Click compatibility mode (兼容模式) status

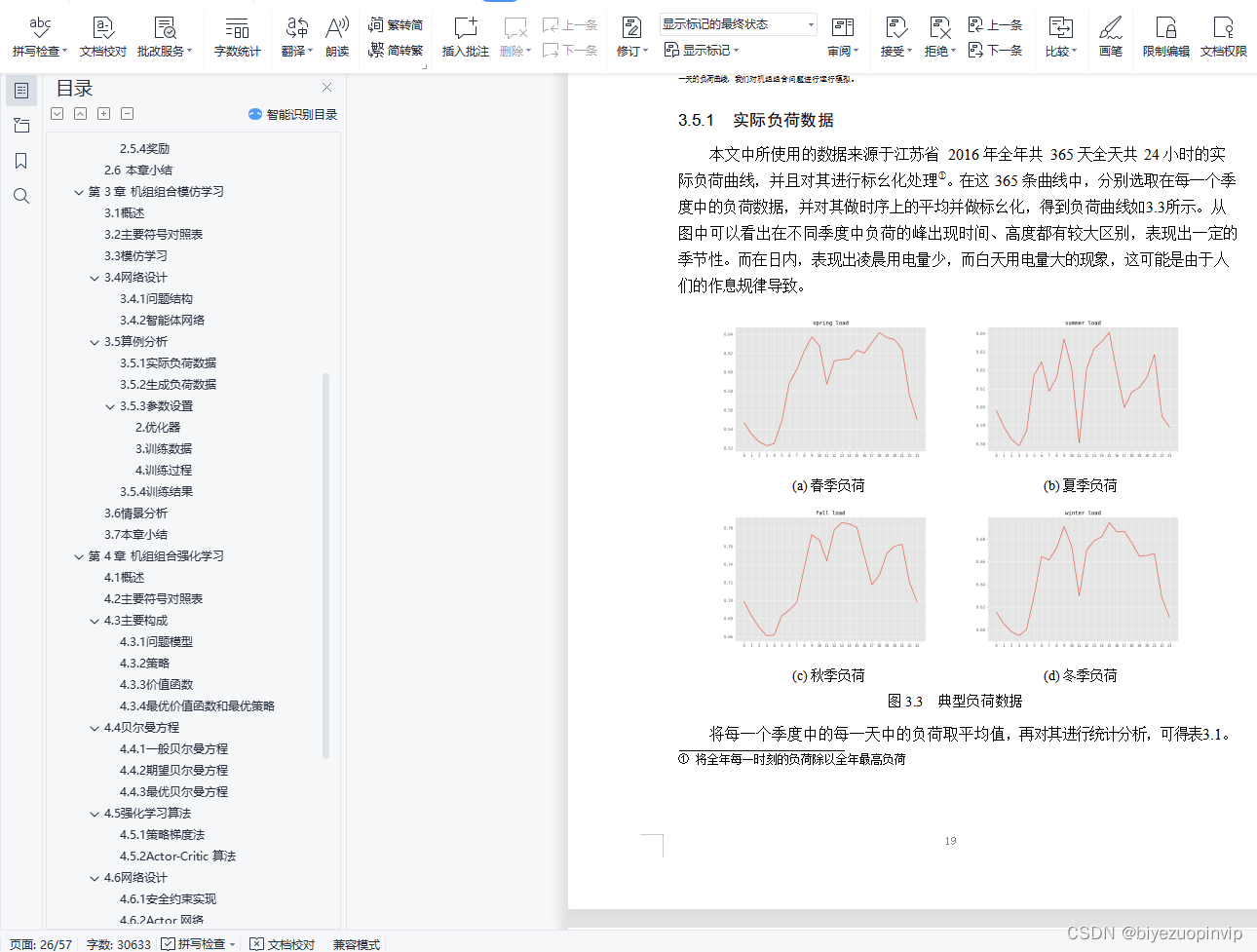point(357,944)
